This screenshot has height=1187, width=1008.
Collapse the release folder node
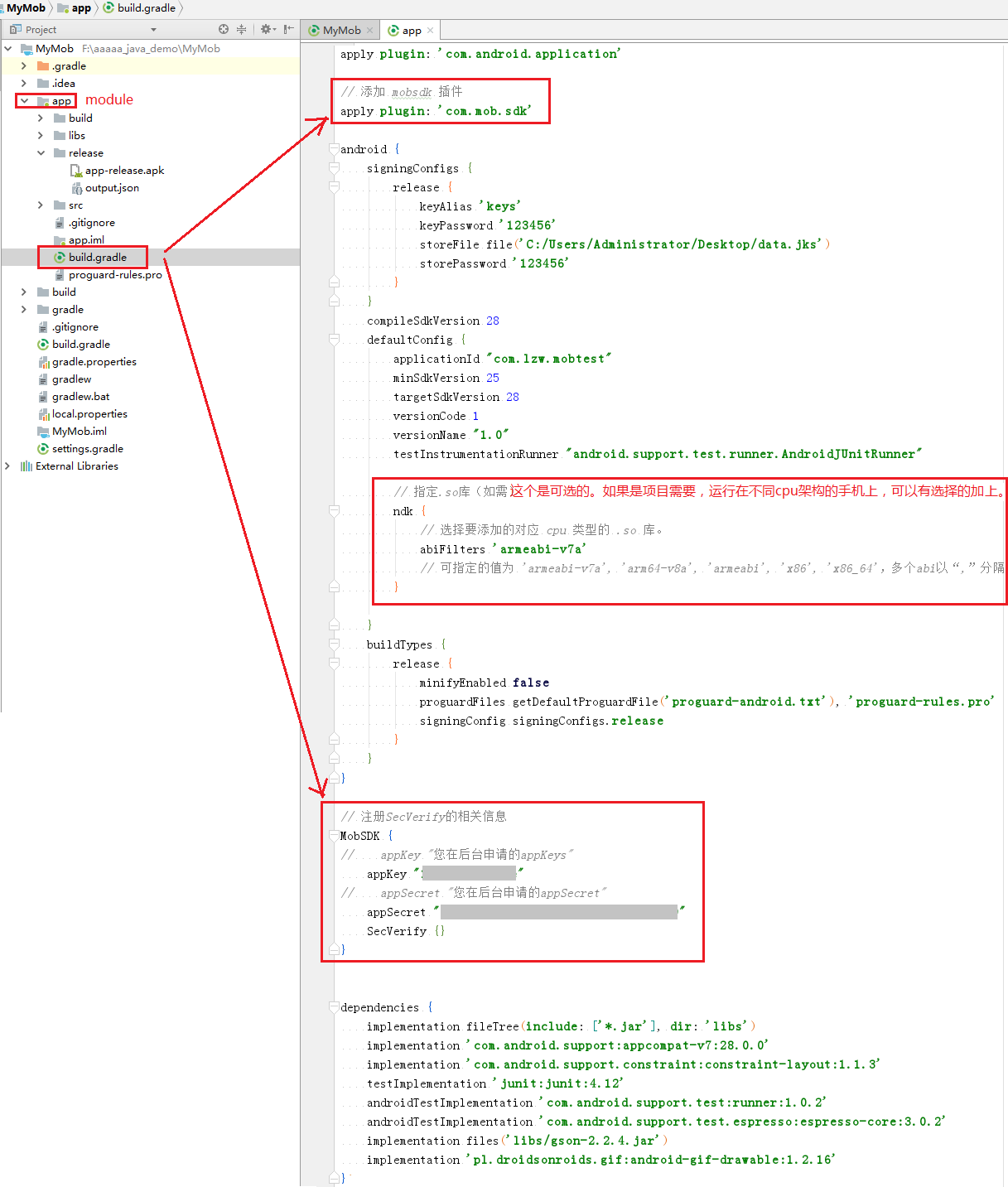(41, 153)
